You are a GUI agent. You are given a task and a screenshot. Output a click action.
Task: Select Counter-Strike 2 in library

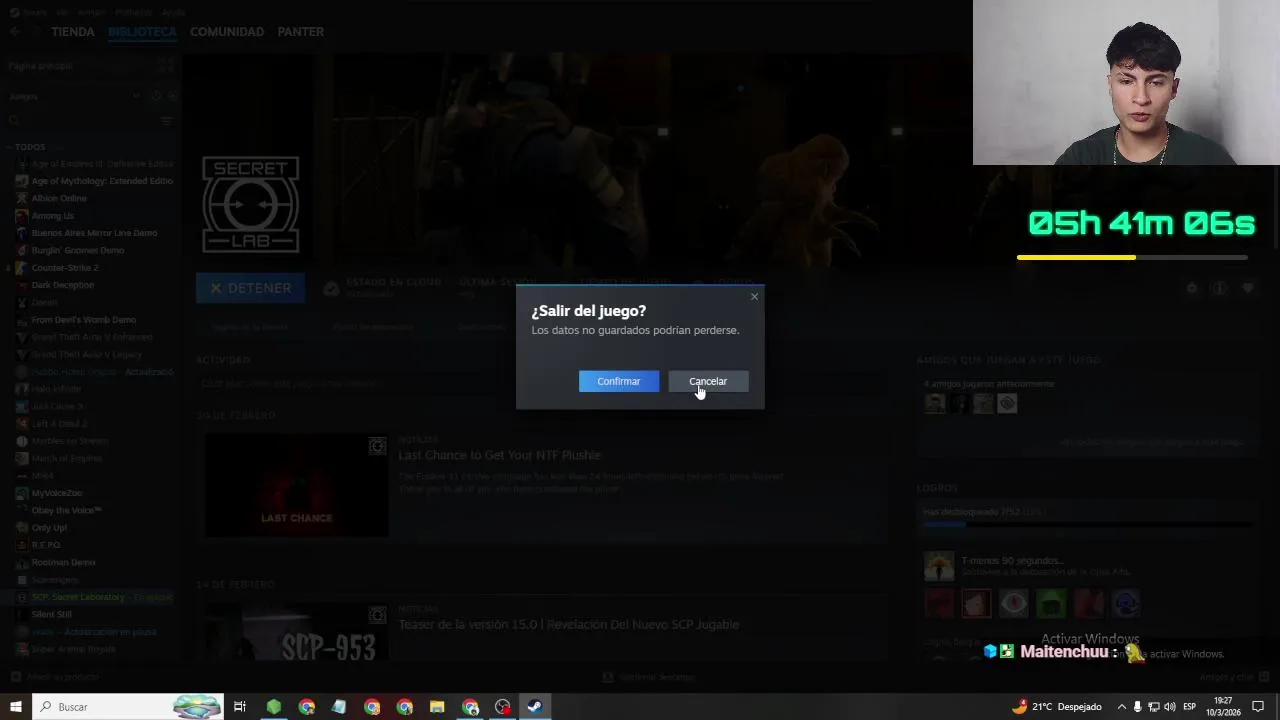64,268
